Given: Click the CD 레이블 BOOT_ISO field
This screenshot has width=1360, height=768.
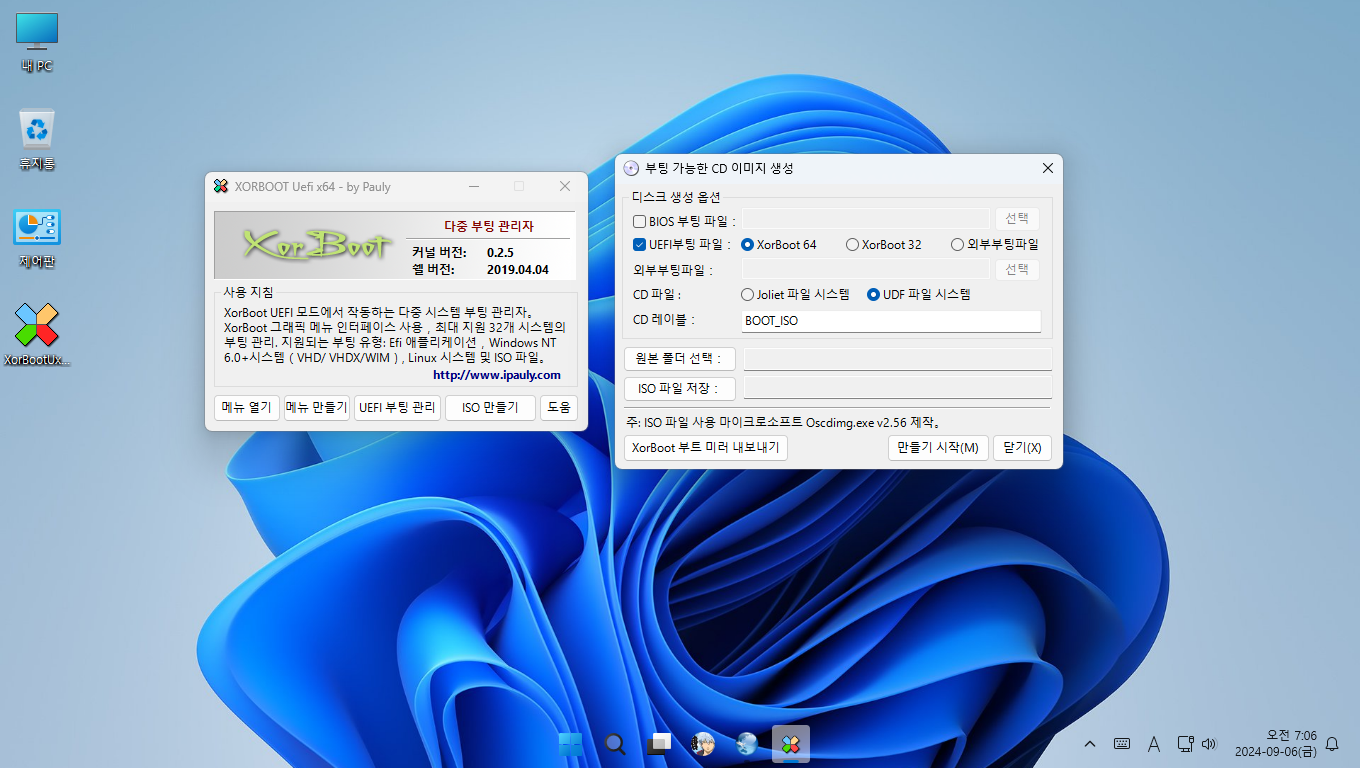Looking at the screenshot, I should [891, 321].
